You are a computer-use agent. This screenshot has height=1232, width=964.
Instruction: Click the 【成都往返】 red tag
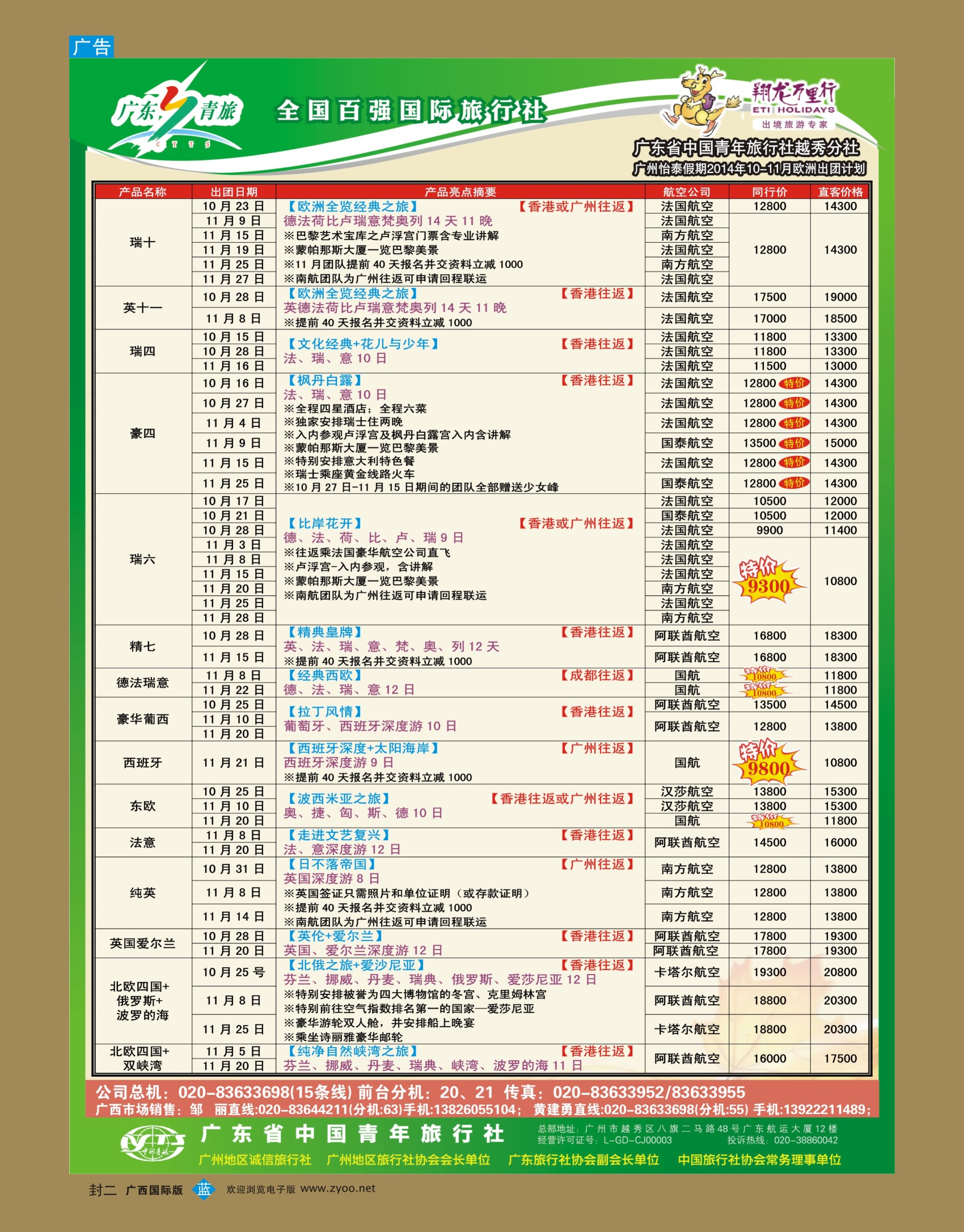(x=597, y=675)
